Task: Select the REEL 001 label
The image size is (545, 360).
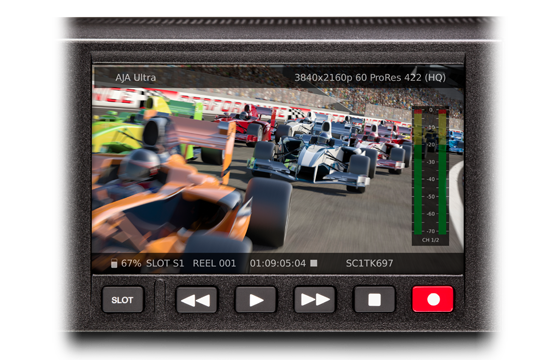Action: (x=214, y=263)
